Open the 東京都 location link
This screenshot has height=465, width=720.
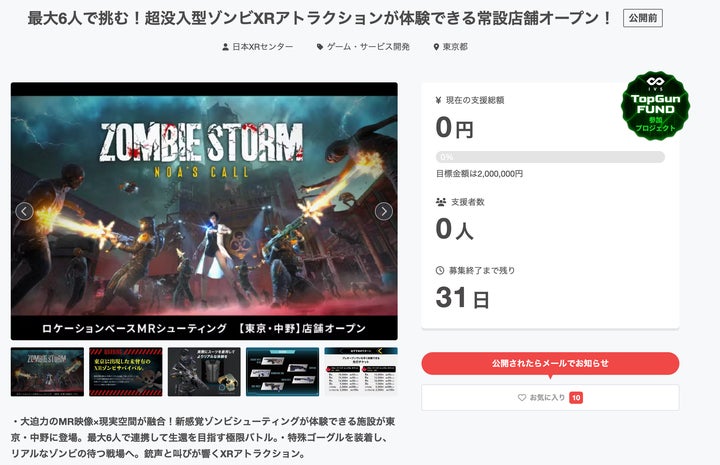(x=455, y=47)
